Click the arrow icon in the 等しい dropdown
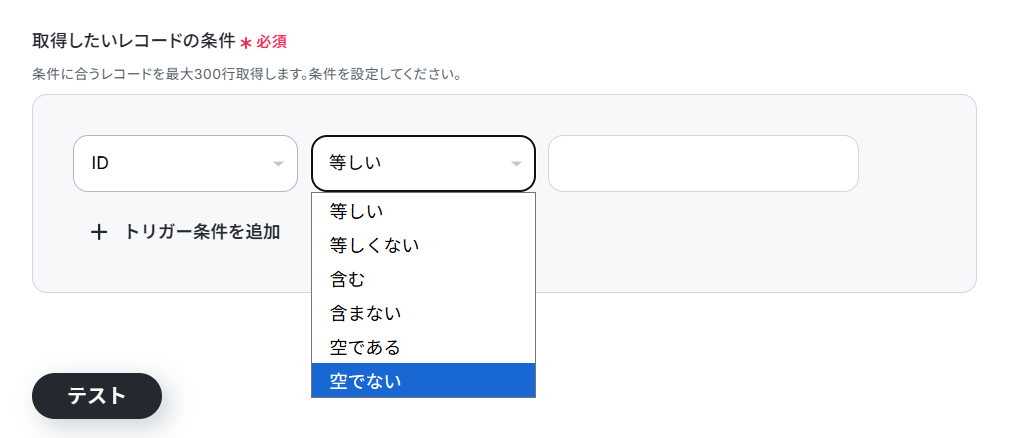 coord(515,164)
